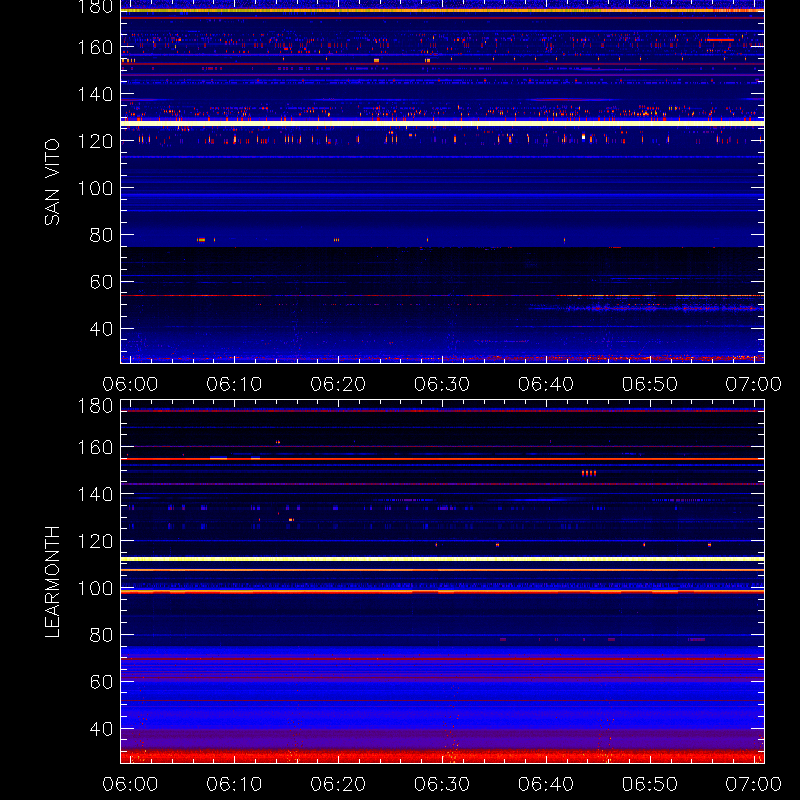Image resolution: width=800 pixels, height=800 pixels.
Task: Select the 160 tick label on LEARMONTH plot
Action: coord(95,447)
